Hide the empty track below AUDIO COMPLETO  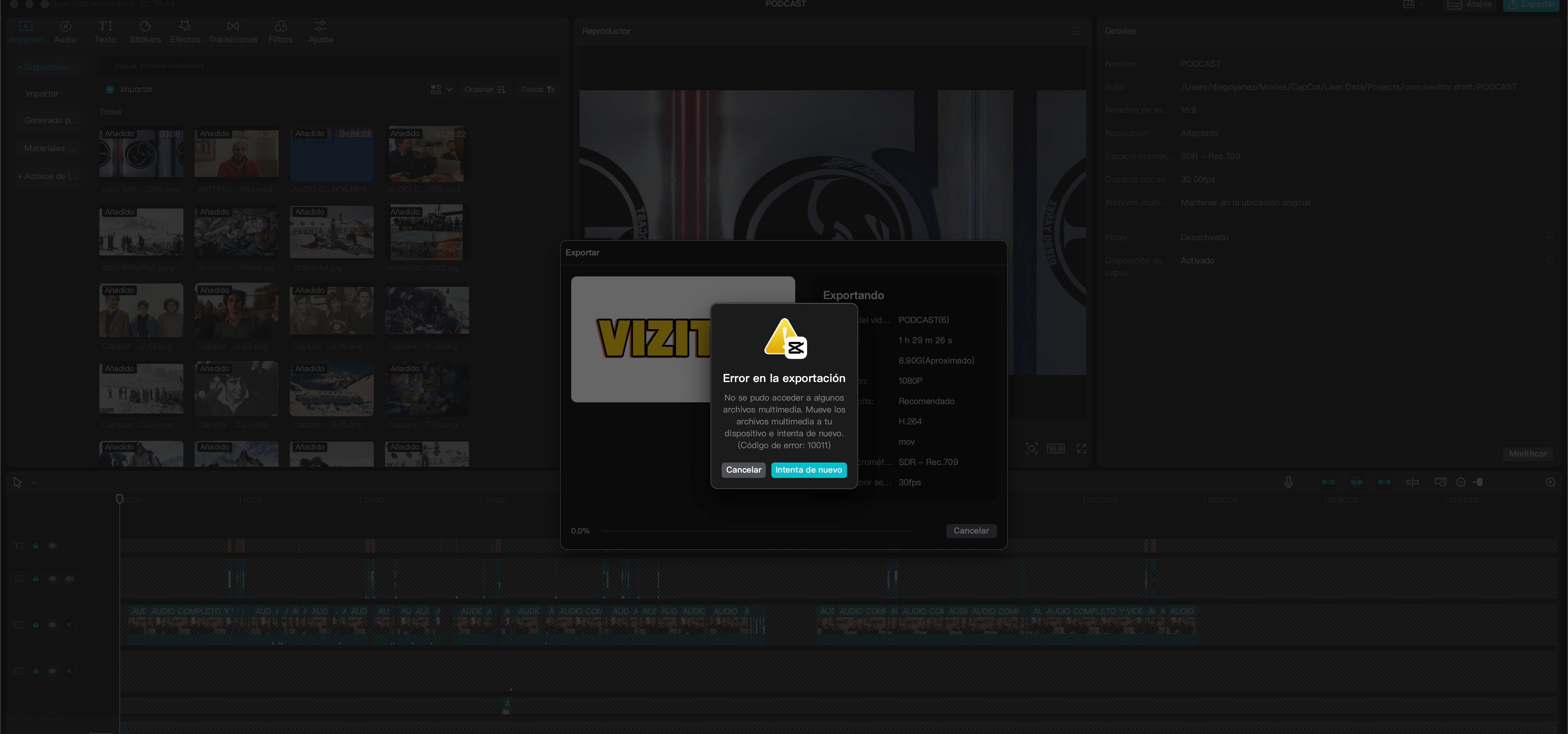click(52, 671)
